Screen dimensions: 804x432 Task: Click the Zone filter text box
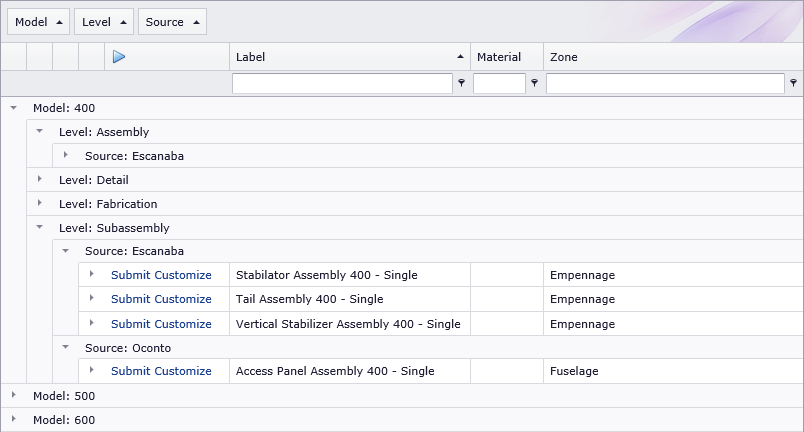click(x=665, y=84)
